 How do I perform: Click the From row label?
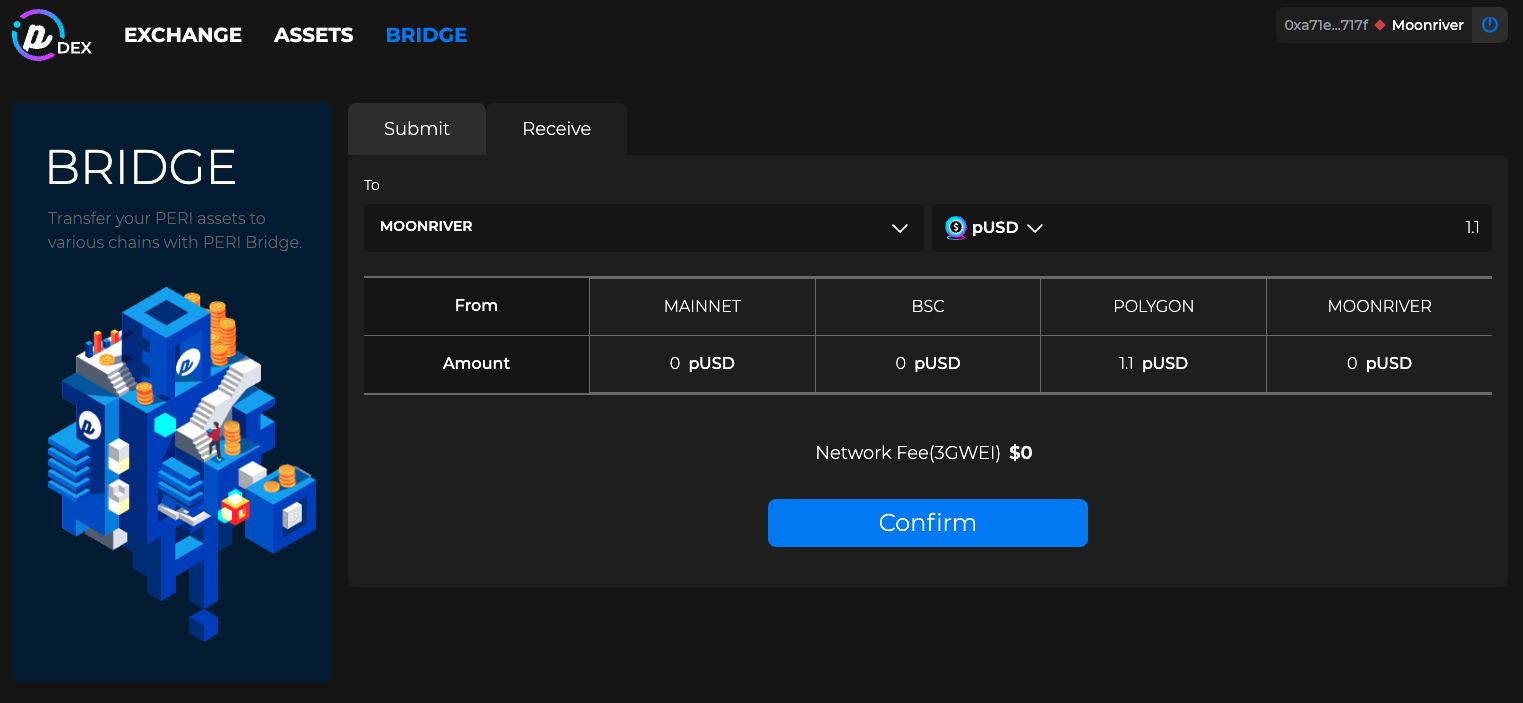[476, 306]
